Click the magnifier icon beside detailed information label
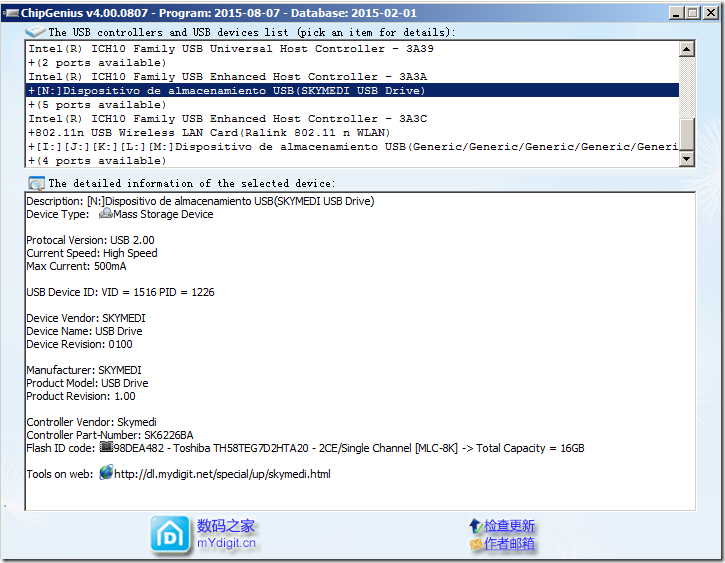The image size is (725, 563). (36, 184)
